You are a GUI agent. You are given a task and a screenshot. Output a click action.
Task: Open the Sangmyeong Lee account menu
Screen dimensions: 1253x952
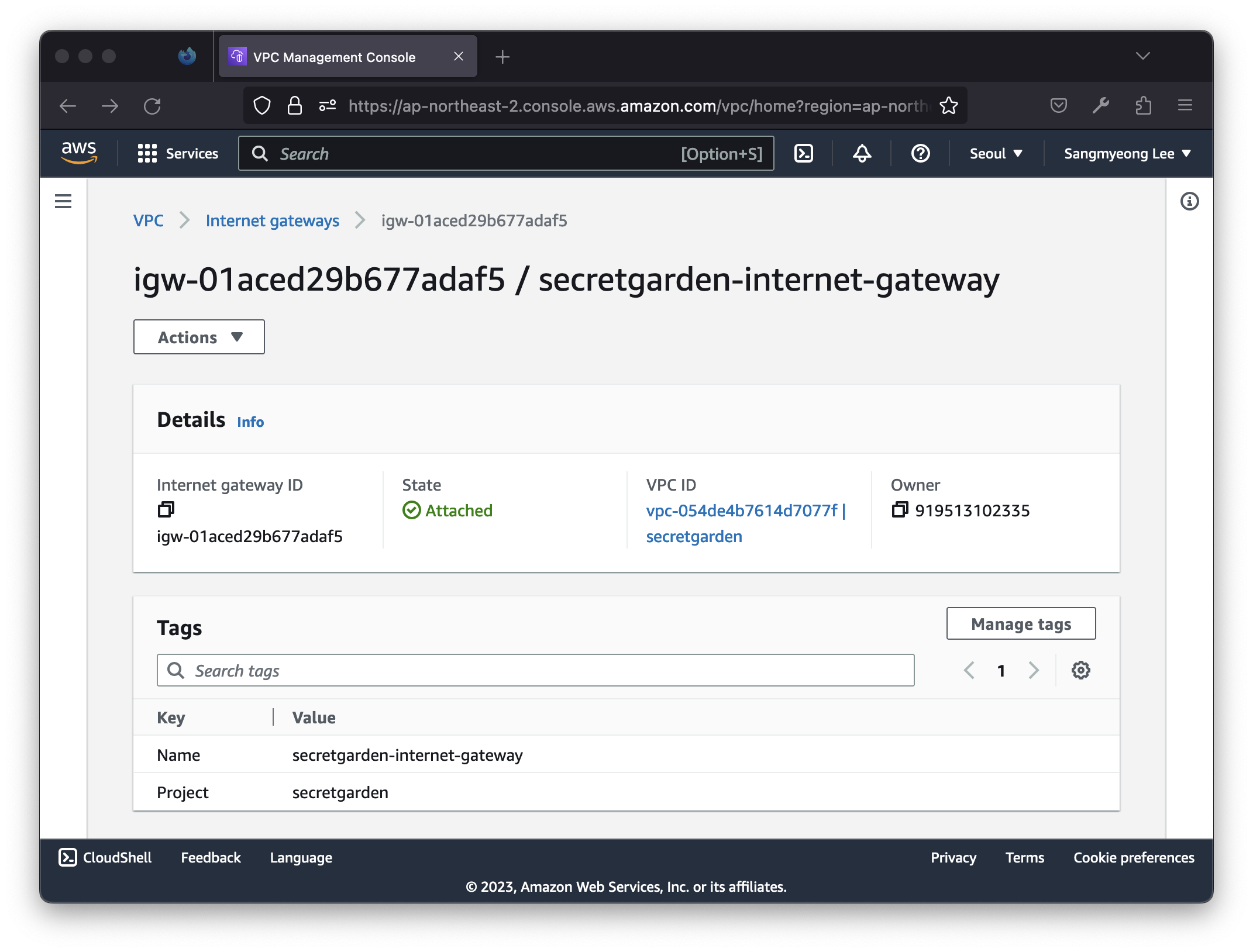point(1127,153)
